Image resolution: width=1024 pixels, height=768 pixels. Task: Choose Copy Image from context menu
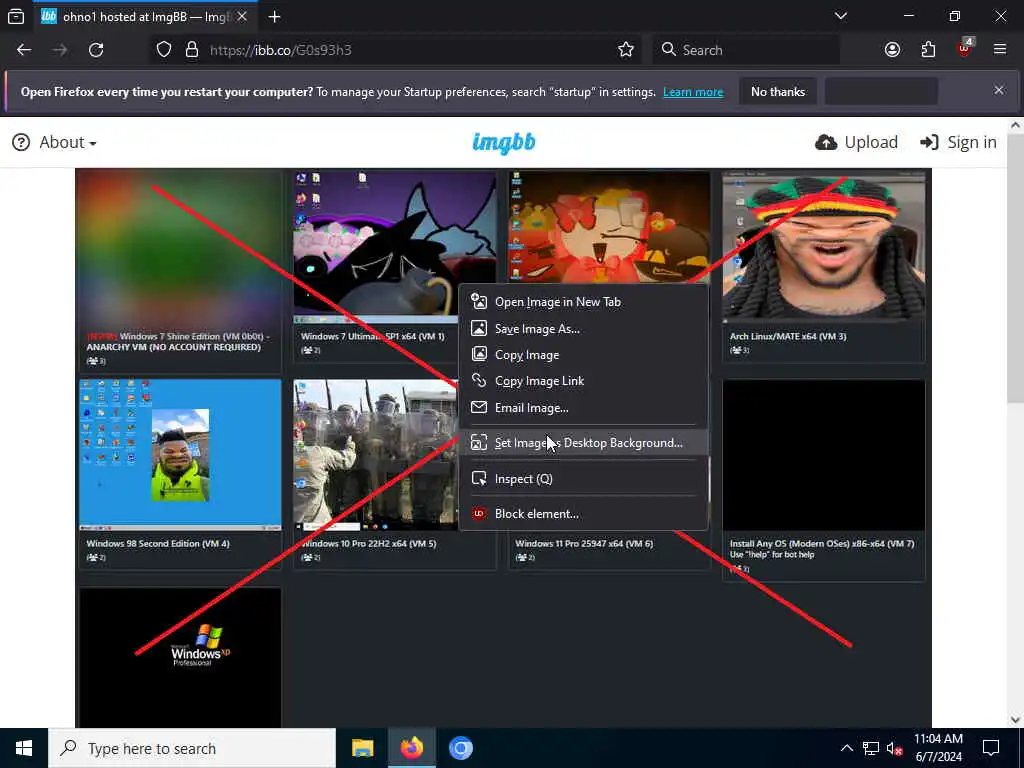[583, 355]
